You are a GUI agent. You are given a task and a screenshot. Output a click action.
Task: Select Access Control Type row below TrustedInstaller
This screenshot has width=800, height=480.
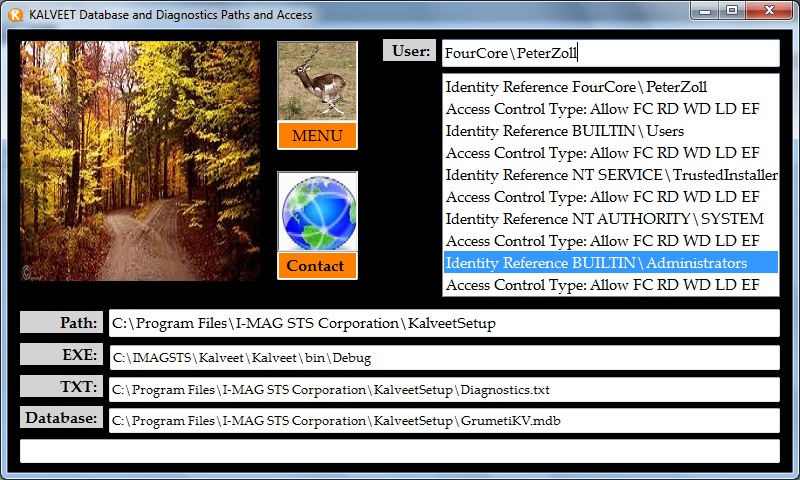[x=610, y=196]
